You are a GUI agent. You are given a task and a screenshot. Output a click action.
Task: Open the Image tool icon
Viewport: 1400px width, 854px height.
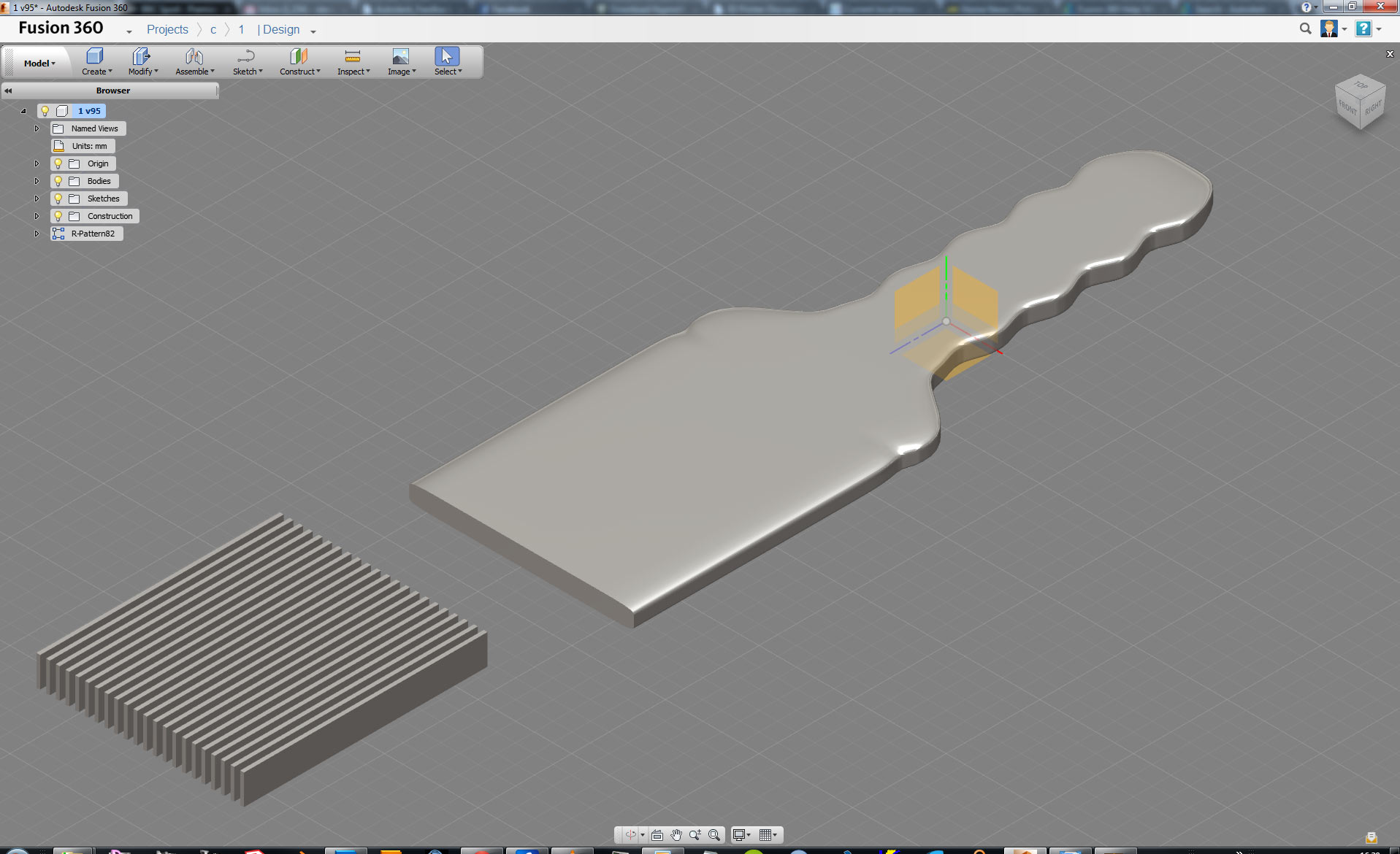coord(400,56)
